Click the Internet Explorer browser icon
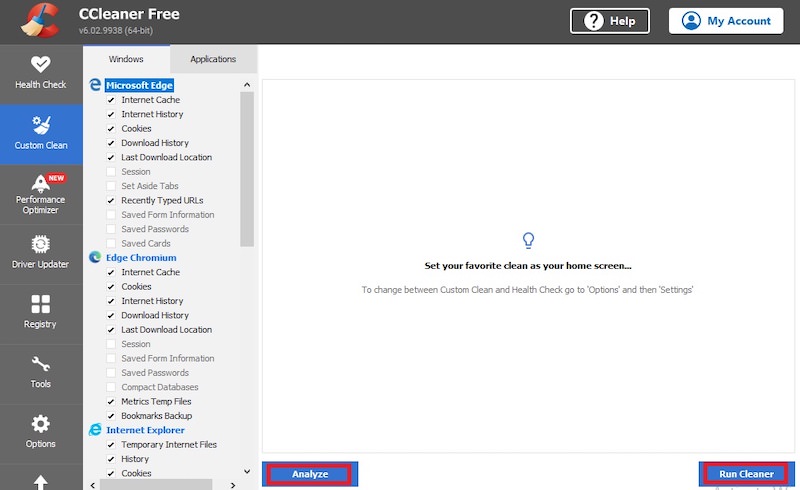Screen dimensions: 800x490 click(x=95, y=430)
